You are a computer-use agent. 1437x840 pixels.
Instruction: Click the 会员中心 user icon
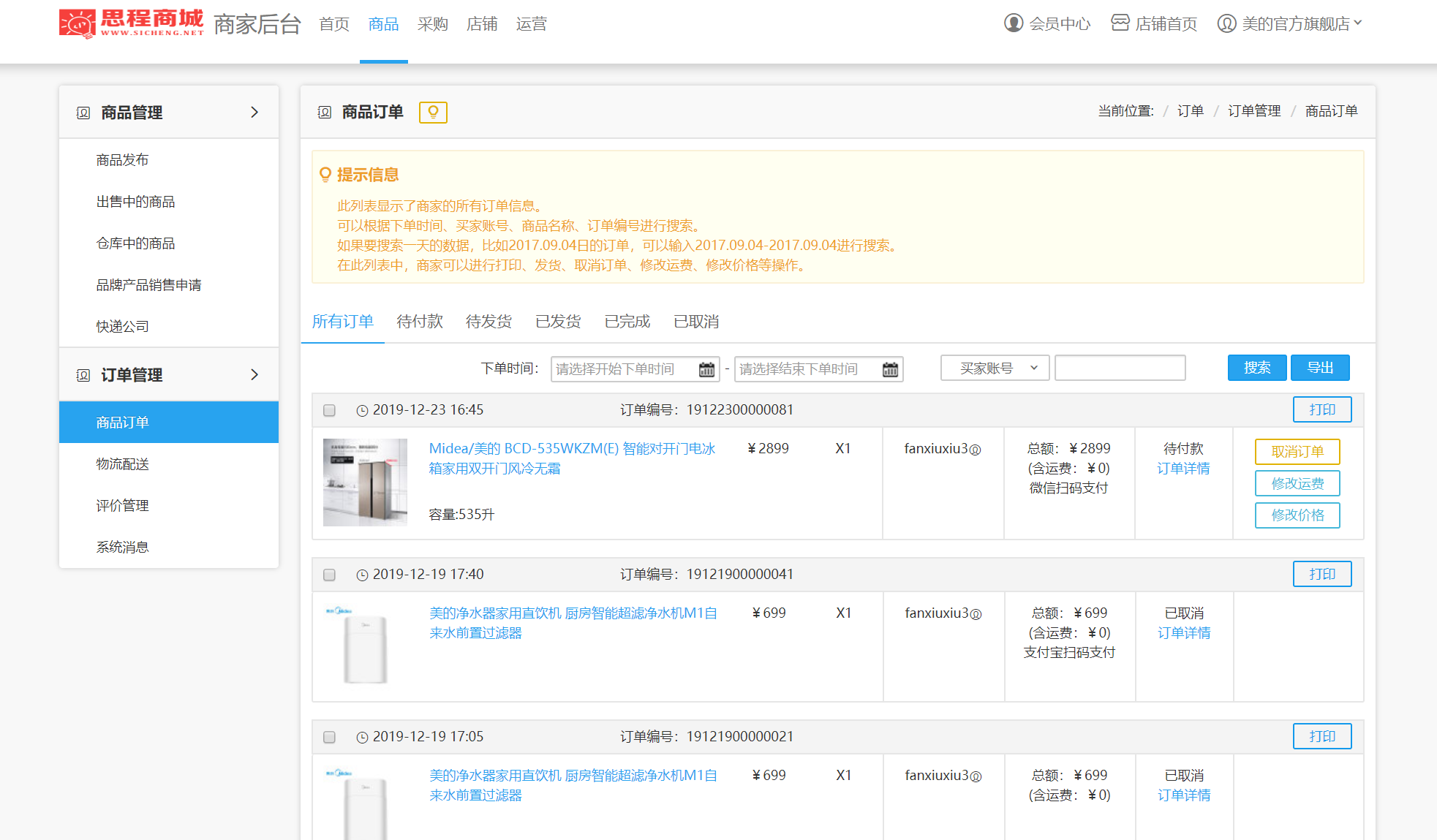pos(1014,23)
